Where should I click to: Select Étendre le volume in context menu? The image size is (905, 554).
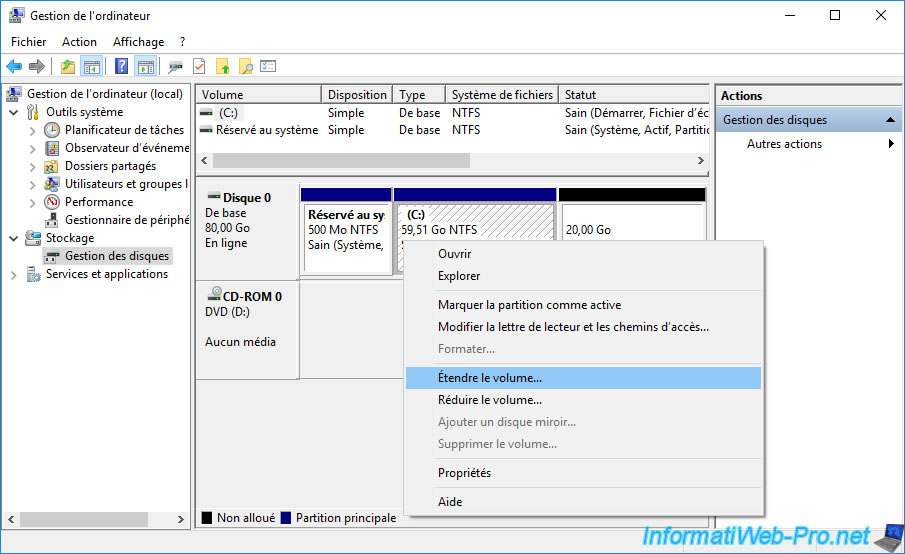490,378
